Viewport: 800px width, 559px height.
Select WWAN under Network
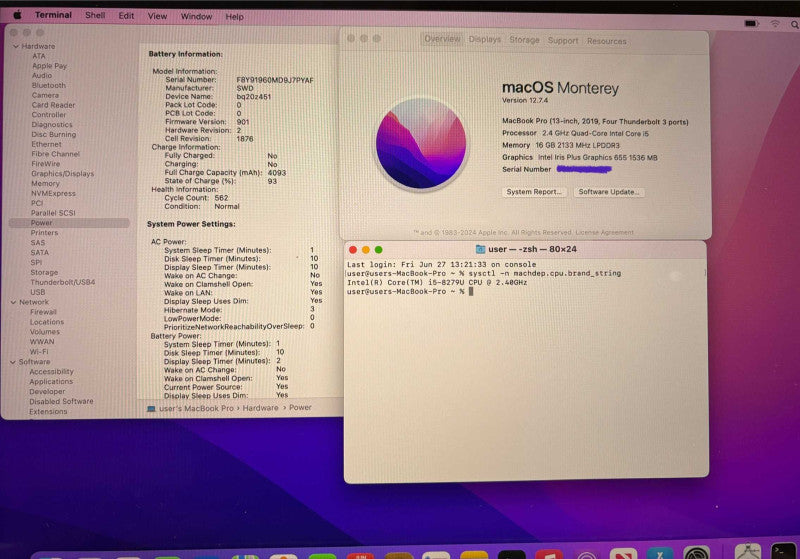point(42,342)
